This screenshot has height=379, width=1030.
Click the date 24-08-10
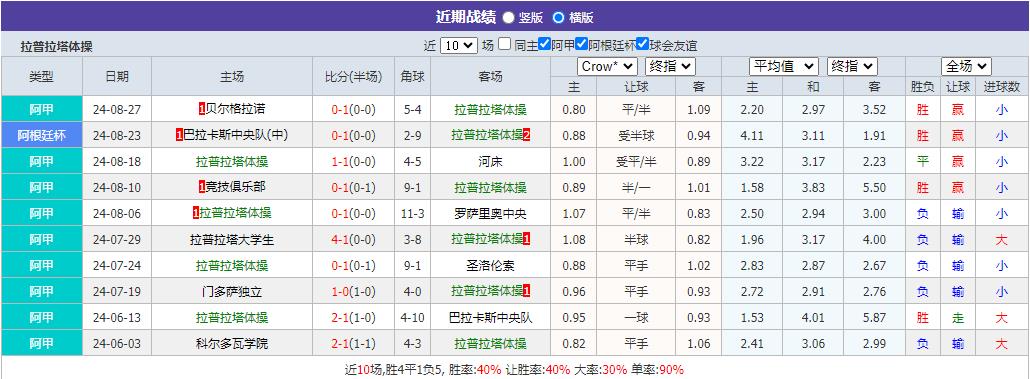(117, 187)
